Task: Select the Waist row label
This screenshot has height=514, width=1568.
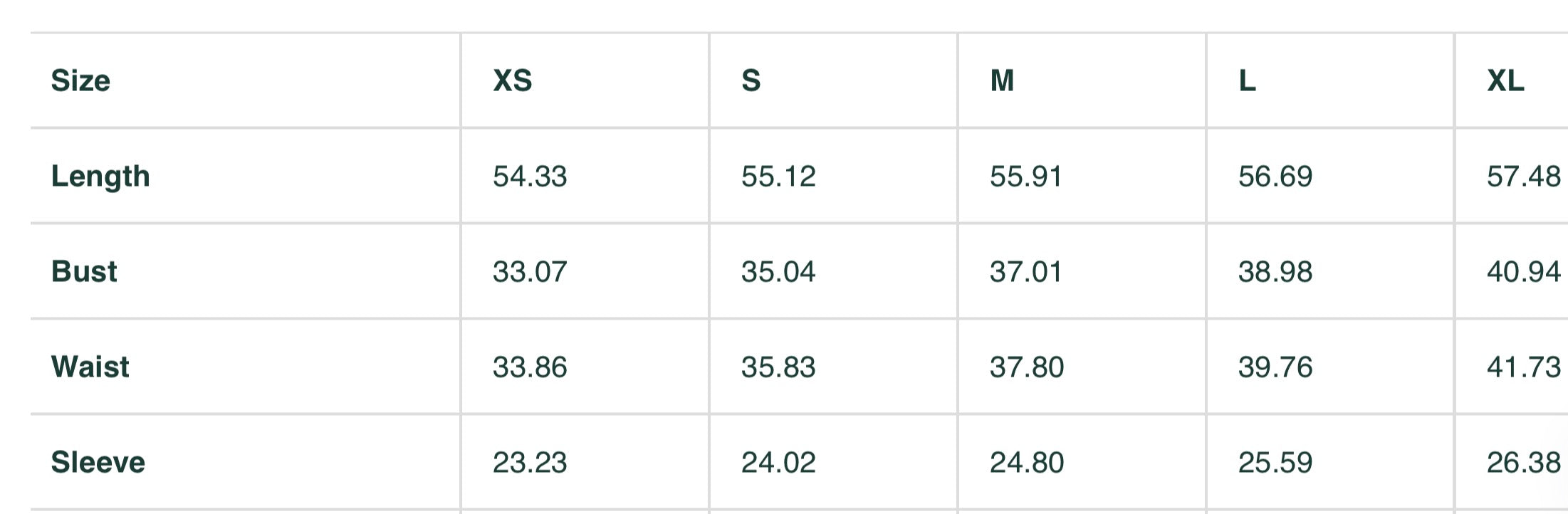Action: (90, 367)
